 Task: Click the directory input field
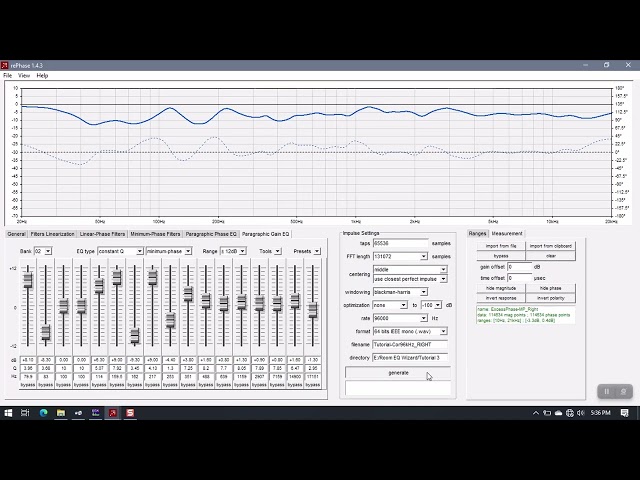point(410,358)
